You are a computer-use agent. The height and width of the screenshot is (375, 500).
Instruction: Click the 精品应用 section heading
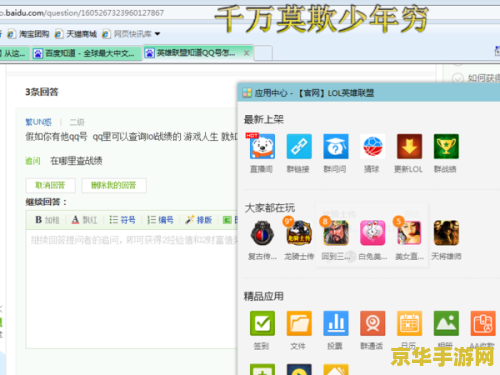click(264, 296)
